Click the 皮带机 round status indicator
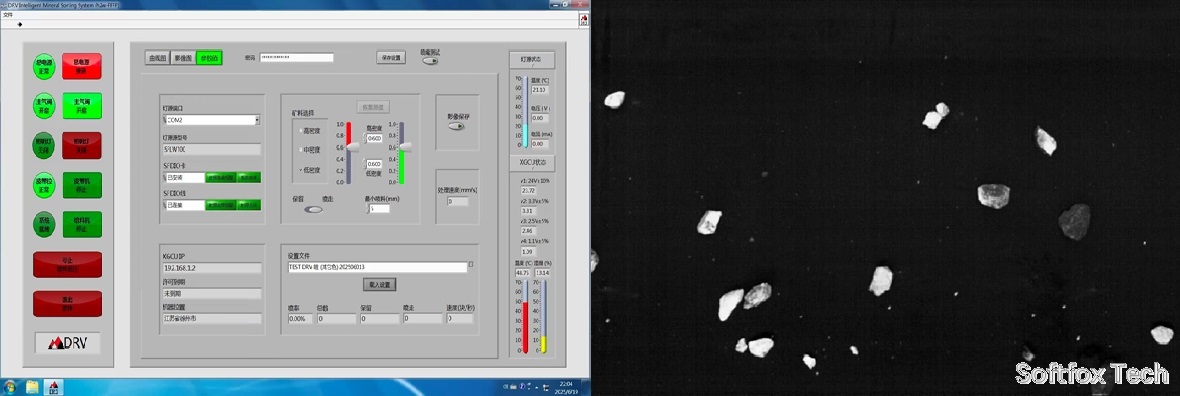 coord(44,184)
